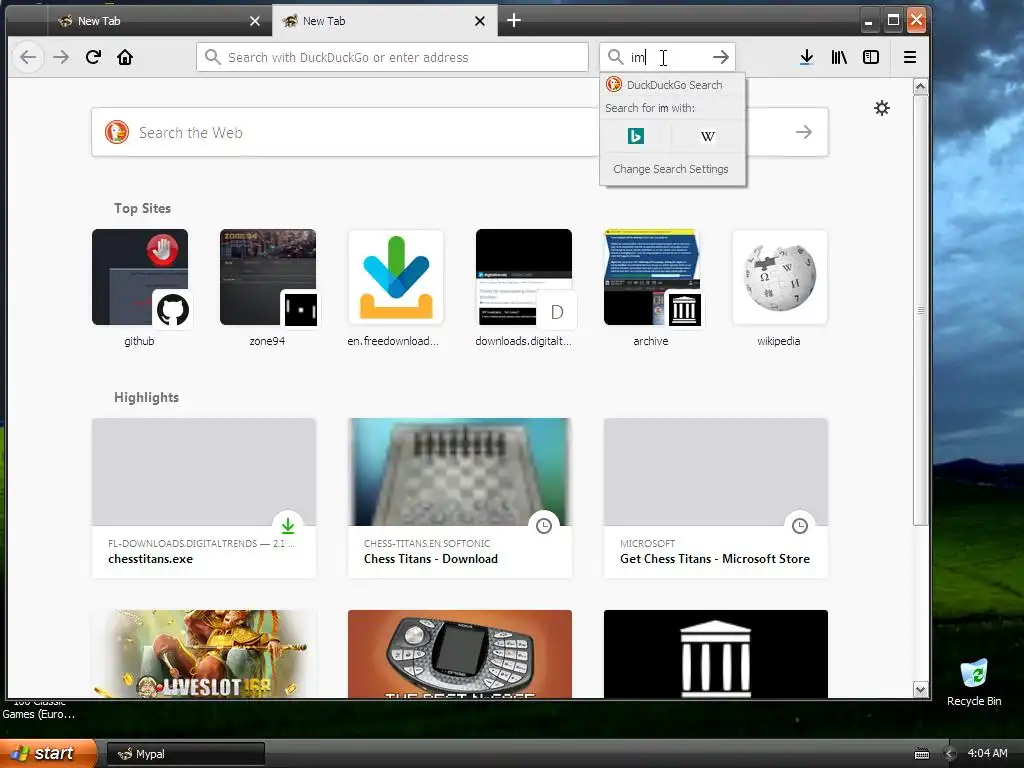Maximize the Mypal browser window
This screenshot has width=1024, height=768.
tap(893, 20)
